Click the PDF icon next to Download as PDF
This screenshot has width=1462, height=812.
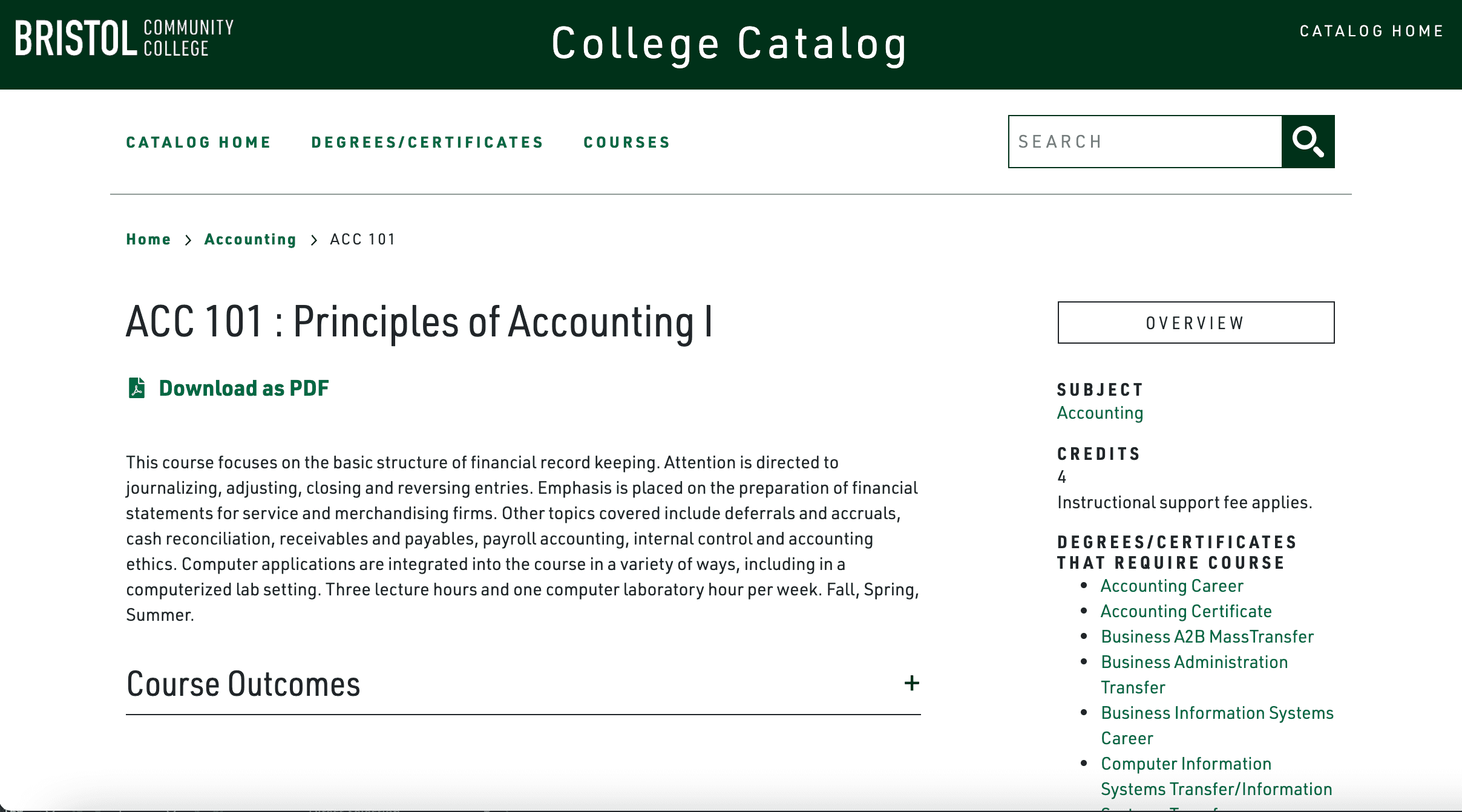pos(136,388)
